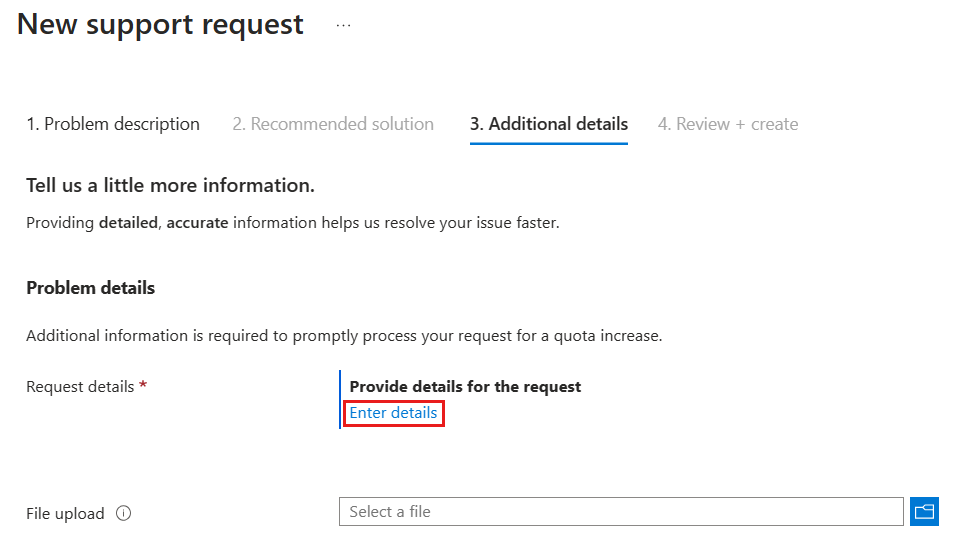962x543 pixels.
Task: Click the bold word 'accurate'
Action: point(198,222)
